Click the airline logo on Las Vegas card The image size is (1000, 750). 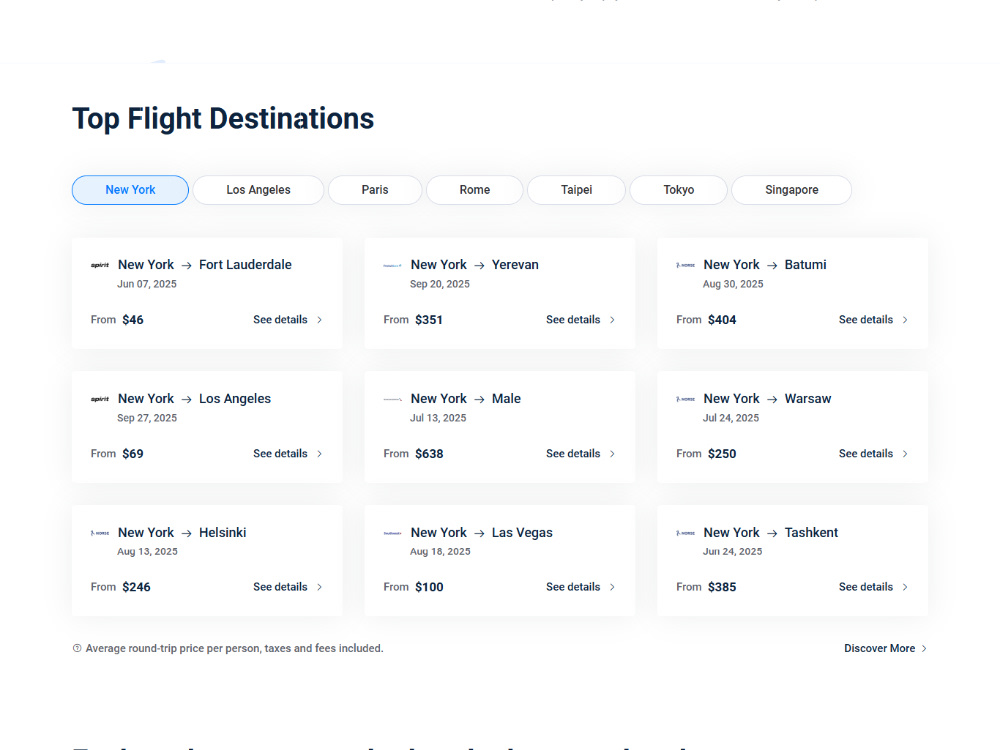coord(393,533)
